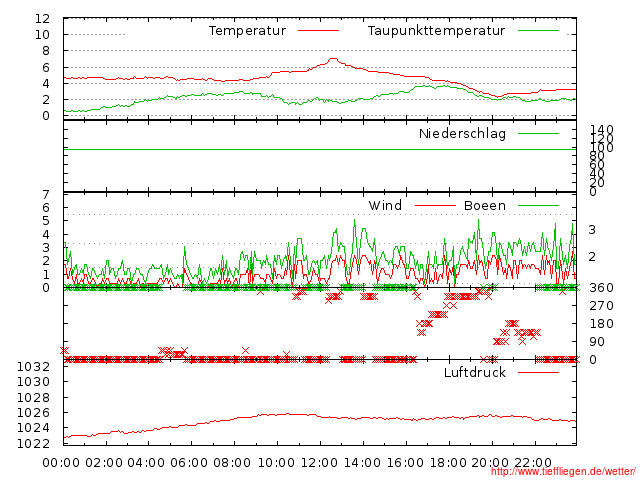
Task: Select the Temperatur legend label
Action: (x=247, y=31)
